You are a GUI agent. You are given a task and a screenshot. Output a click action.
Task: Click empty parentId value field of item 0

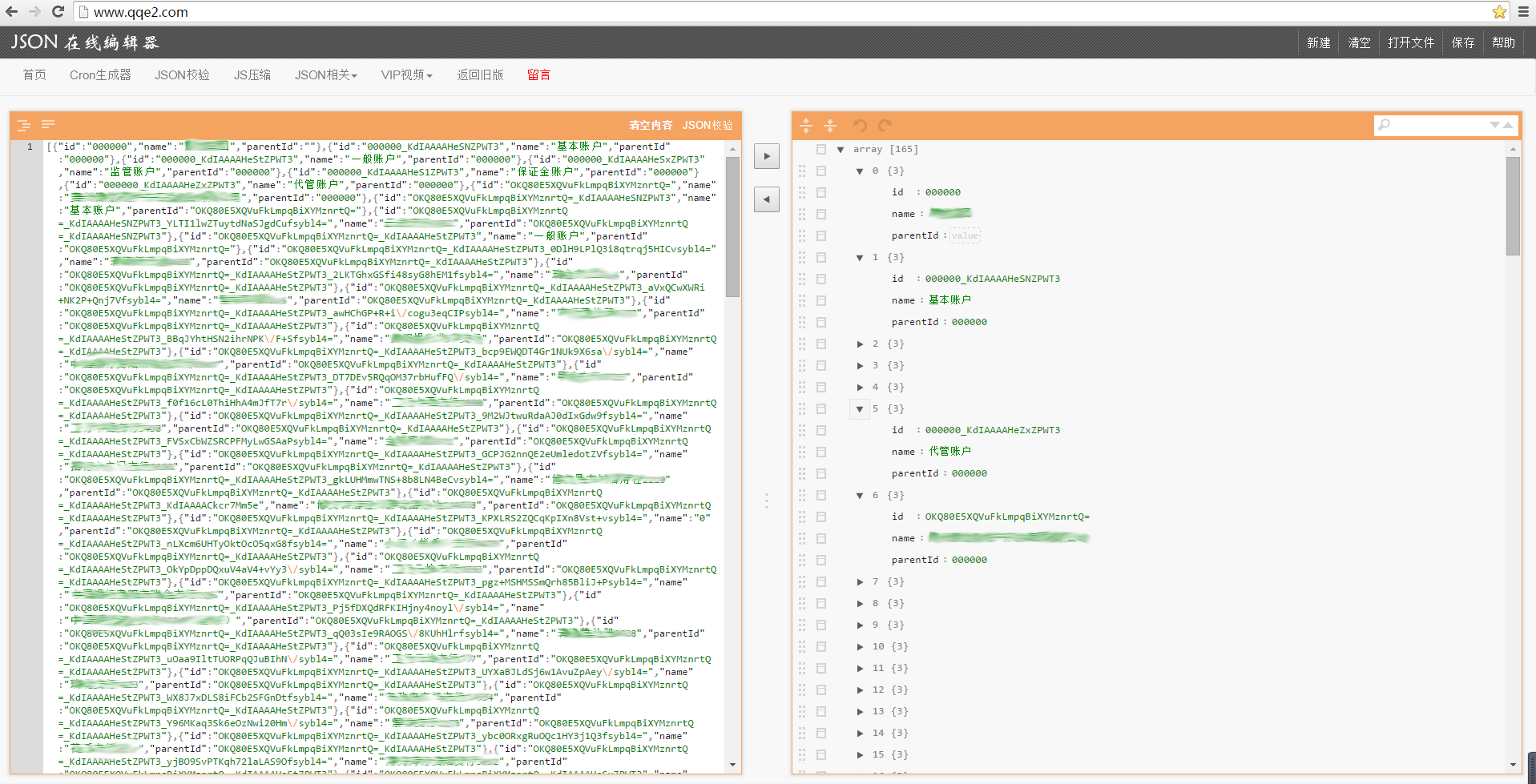(965, 235)
